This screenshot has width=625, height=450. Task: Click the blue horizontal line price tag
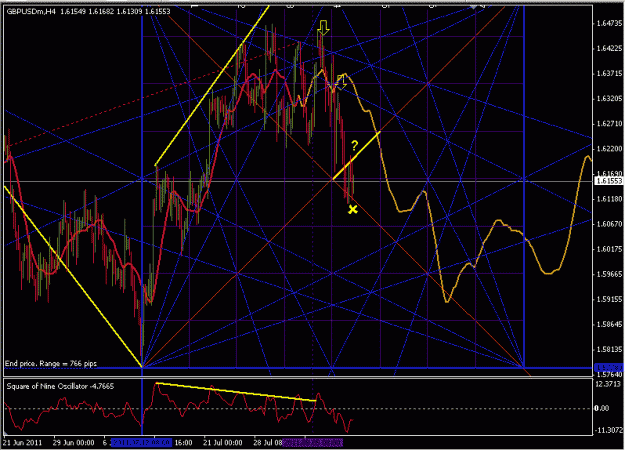pyautogui.click(x=609, y=367)
